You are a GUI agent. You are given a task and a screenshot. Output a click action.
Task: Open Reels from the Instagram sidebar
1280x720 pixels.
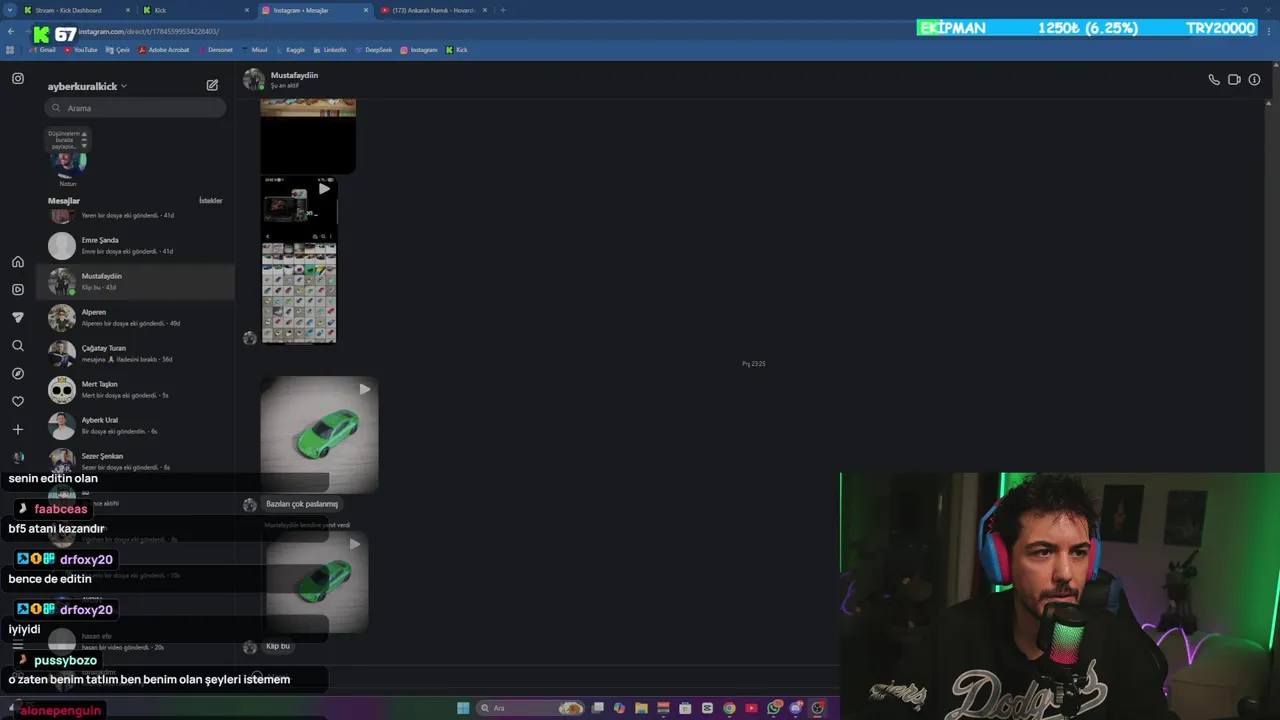point(18,289)
